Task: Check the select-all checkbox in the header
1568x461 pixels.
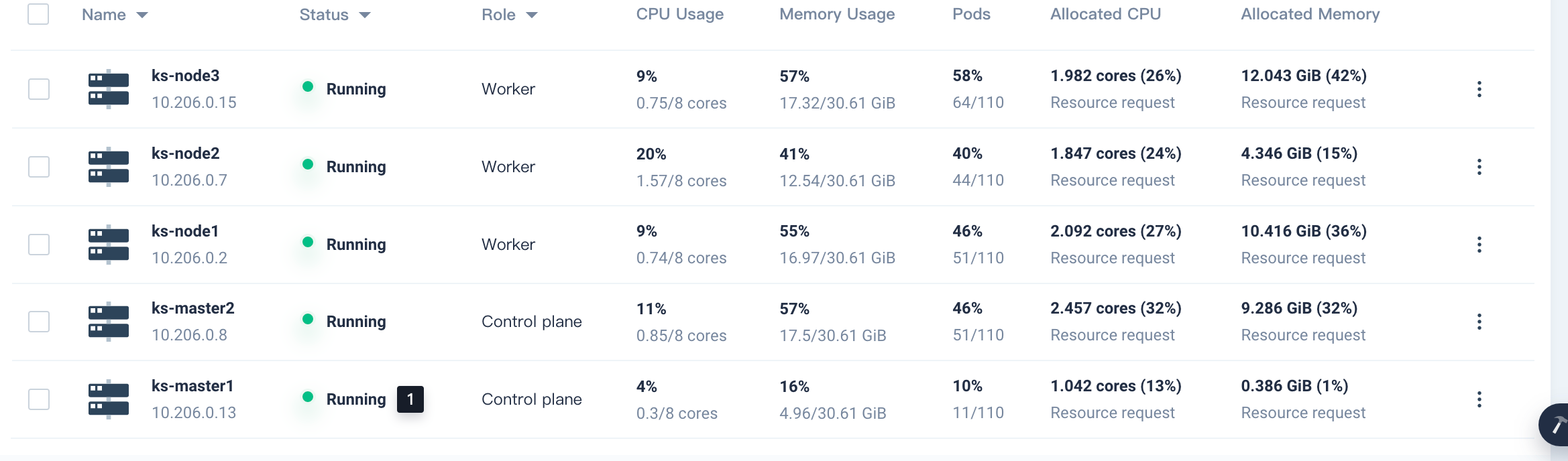Action: point(38,13)
